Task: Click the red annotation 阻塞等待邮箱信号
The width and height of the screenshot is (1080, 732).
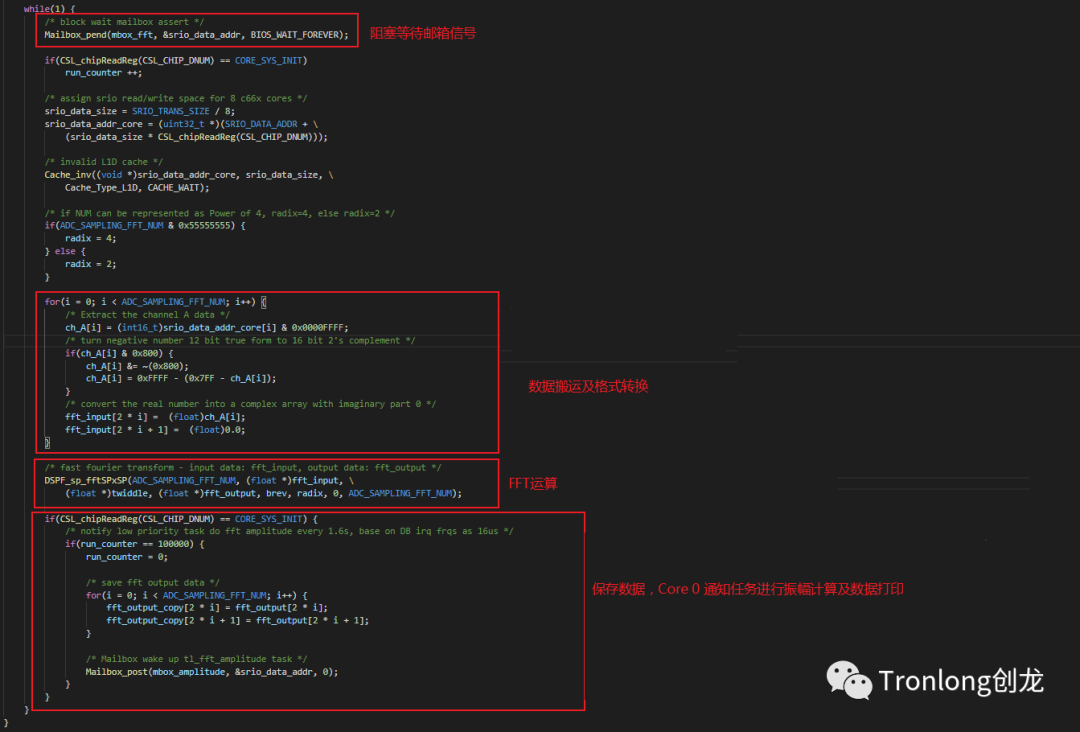Action: coord(423,33)
